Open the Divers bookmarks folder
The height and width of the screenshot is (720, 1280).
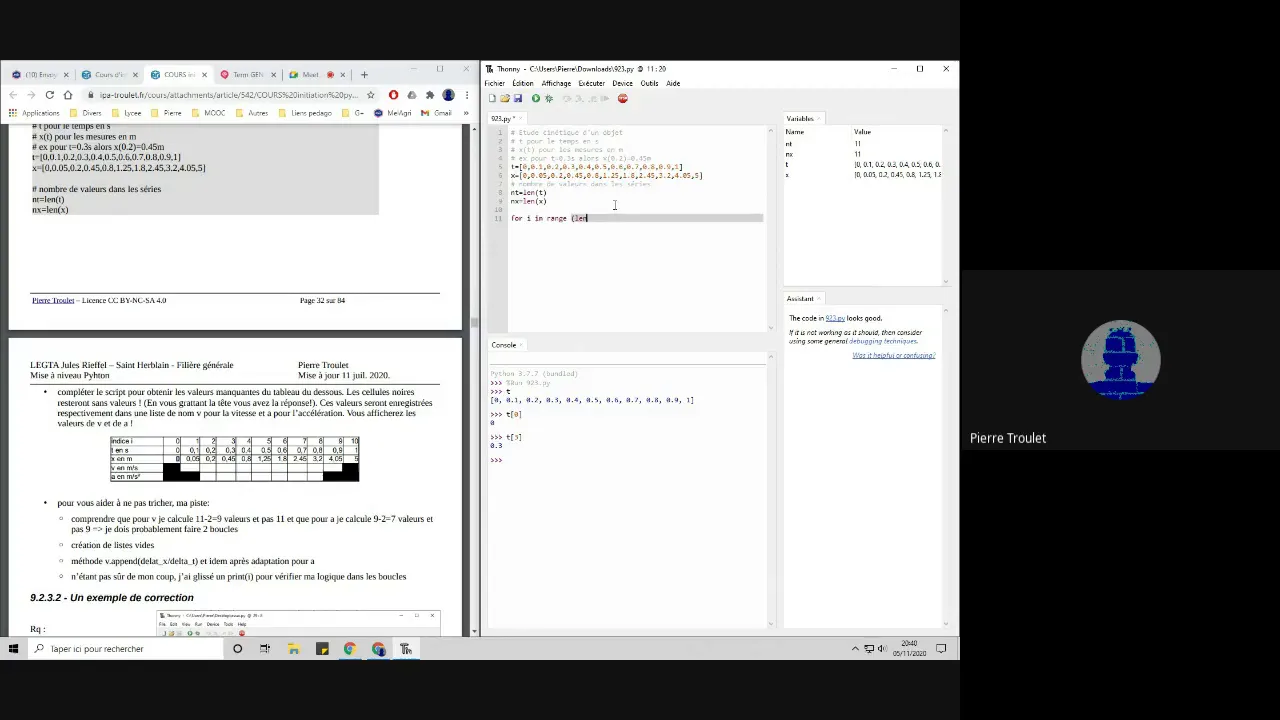coord(85,113)
